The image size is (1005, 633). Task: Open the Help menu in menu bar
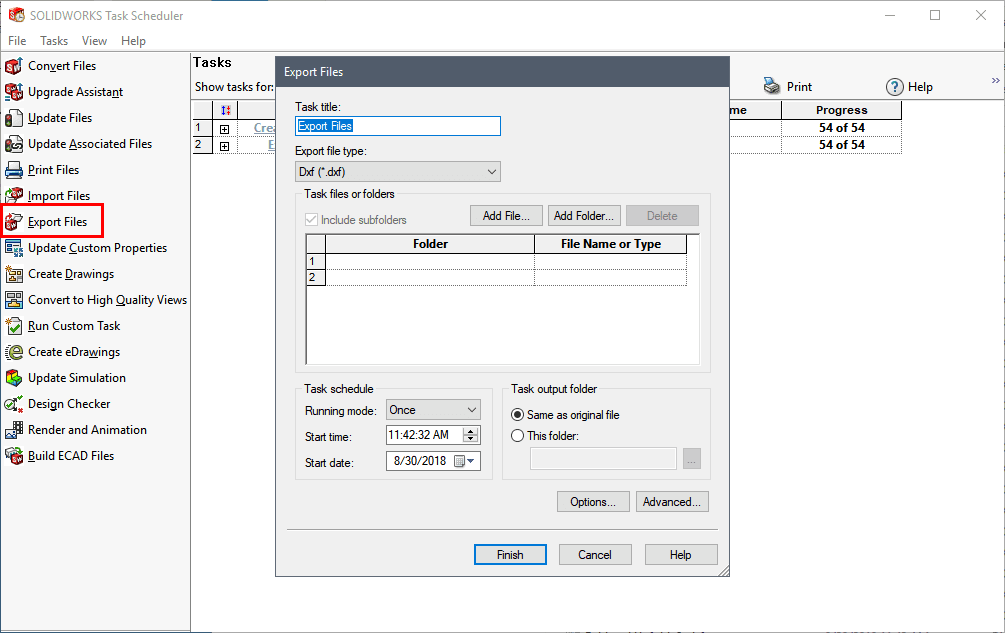point(133,41)
